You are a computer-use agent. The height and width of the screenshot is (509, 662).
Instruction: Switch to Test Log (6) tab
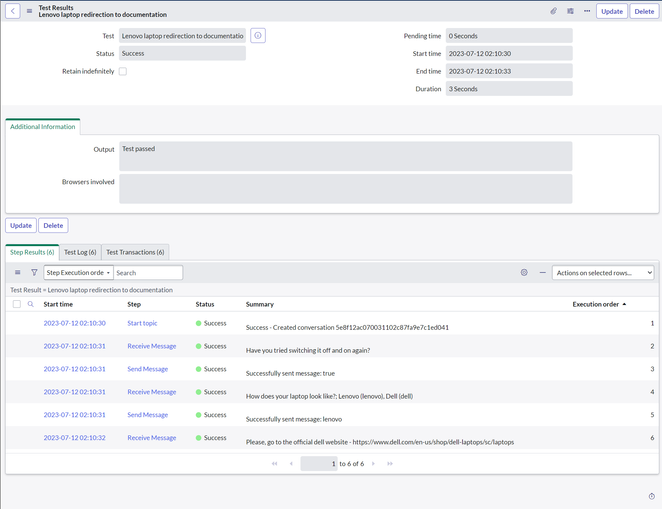80,252
